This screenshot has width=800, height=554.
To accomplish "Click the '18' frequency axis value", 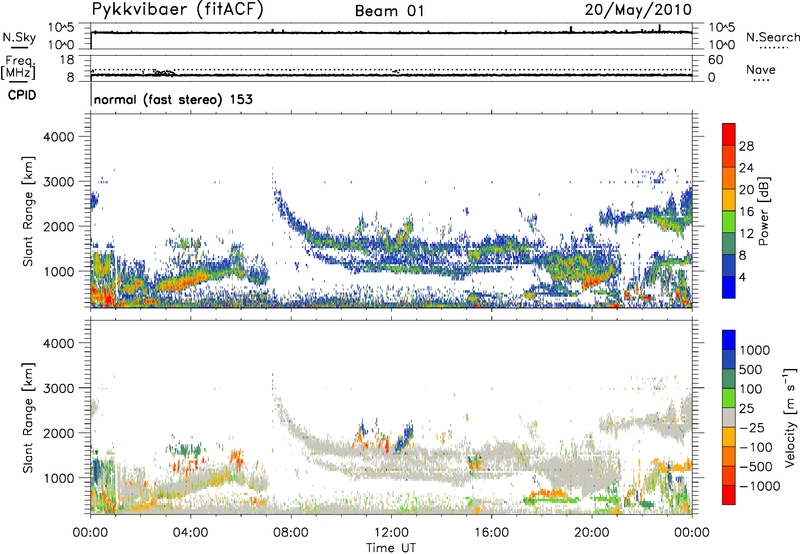I will pyautogui.click(x=67, y=60).
